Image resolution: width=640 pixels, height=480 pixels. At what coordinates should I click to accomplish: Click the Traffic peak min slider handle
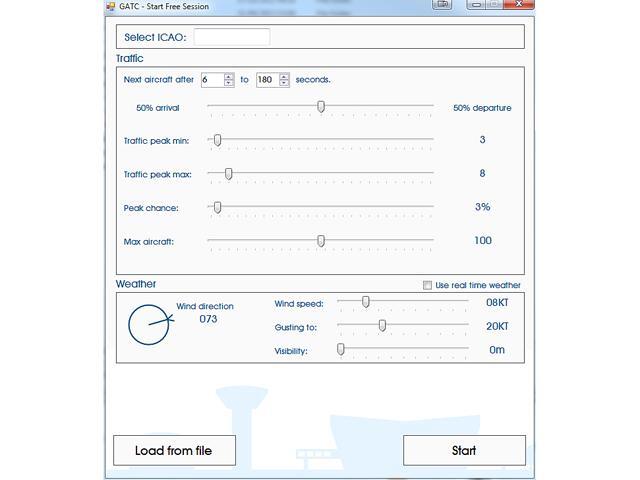tap(217, 140)
